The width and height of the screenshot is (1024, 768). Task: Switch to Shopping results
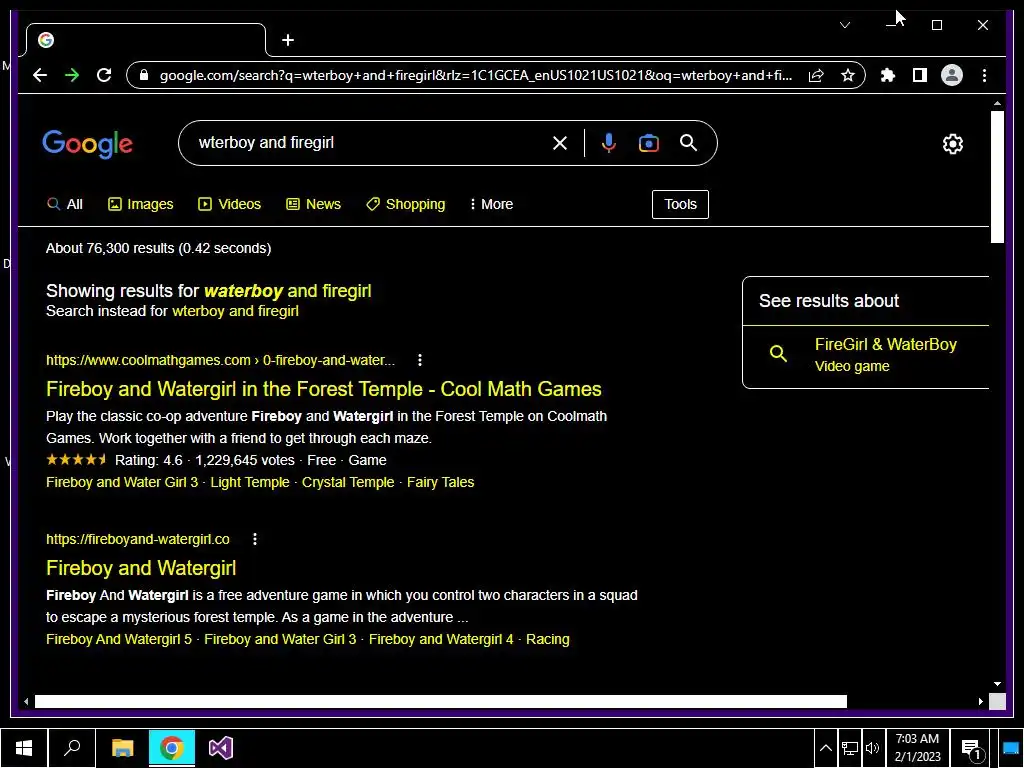click(406, 204)
